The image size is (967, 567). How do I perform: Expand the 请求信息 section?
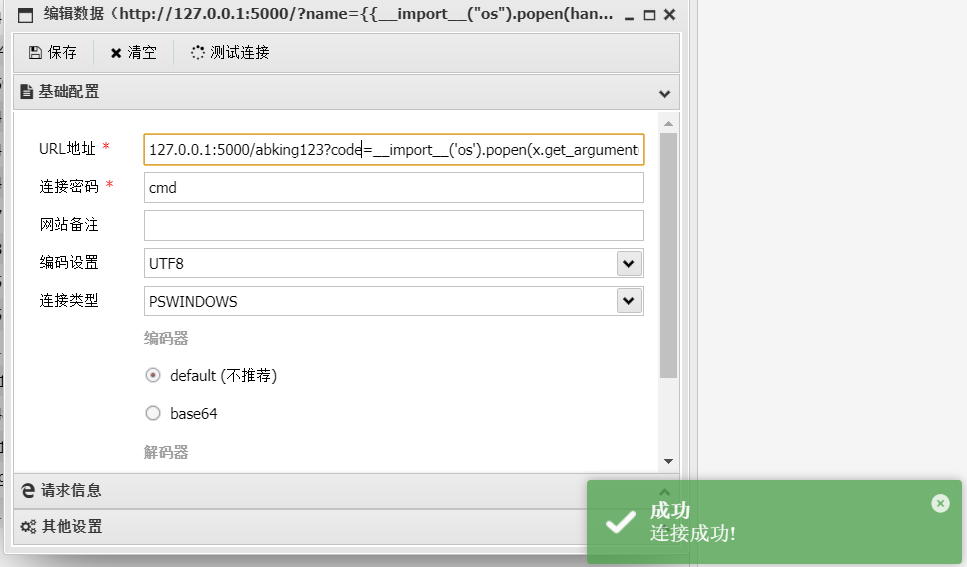(x=347, y=490)
